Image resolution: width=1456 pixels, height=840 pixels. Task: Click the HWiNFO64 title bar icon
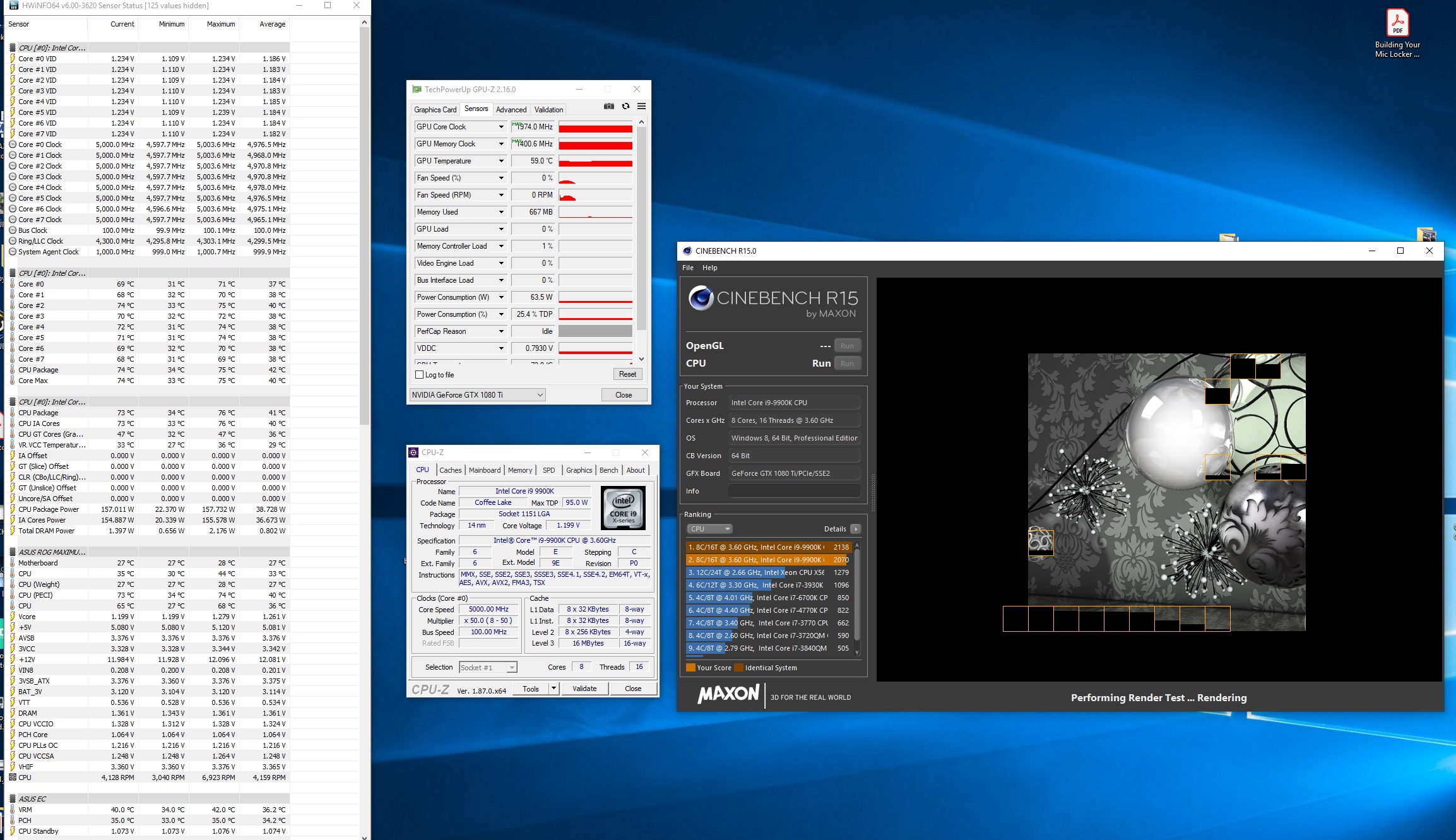click(13, 5)
